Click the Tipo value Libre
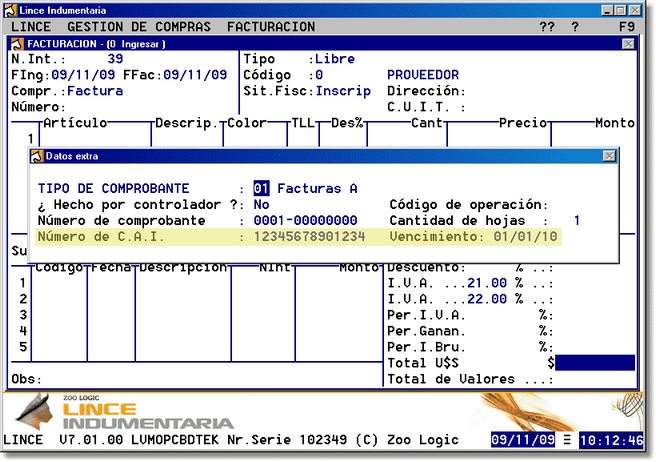 tap(335, 59)
